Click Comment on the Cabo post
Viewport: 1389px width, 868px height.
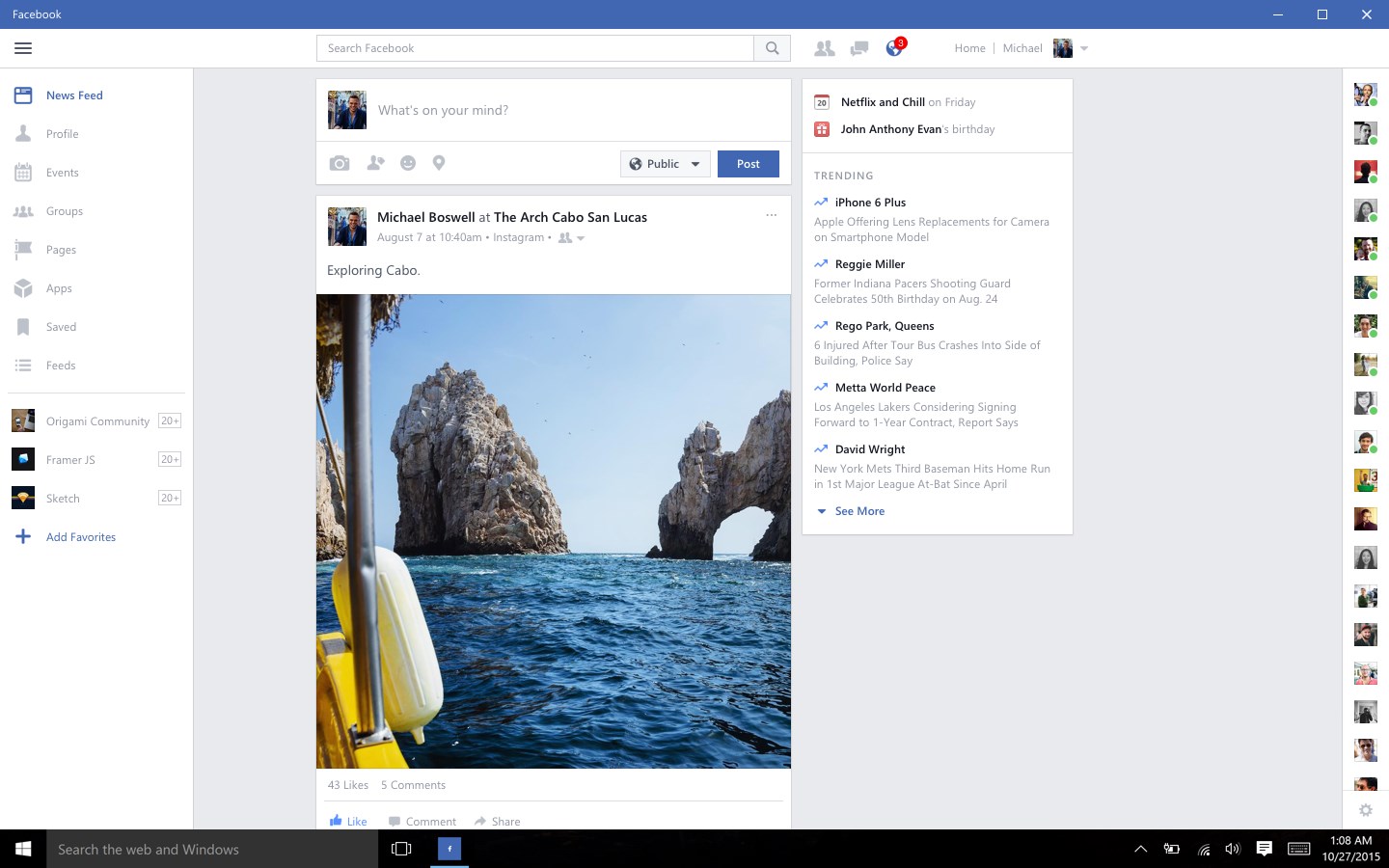click(422, 821)
